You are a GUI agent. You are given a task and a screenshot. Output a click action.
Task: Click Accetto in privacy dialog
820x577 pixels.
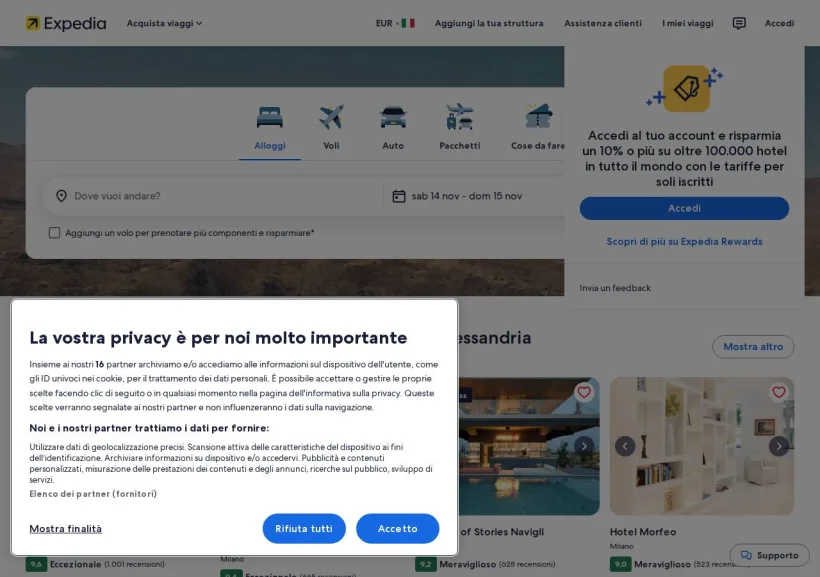pos(397,528)
